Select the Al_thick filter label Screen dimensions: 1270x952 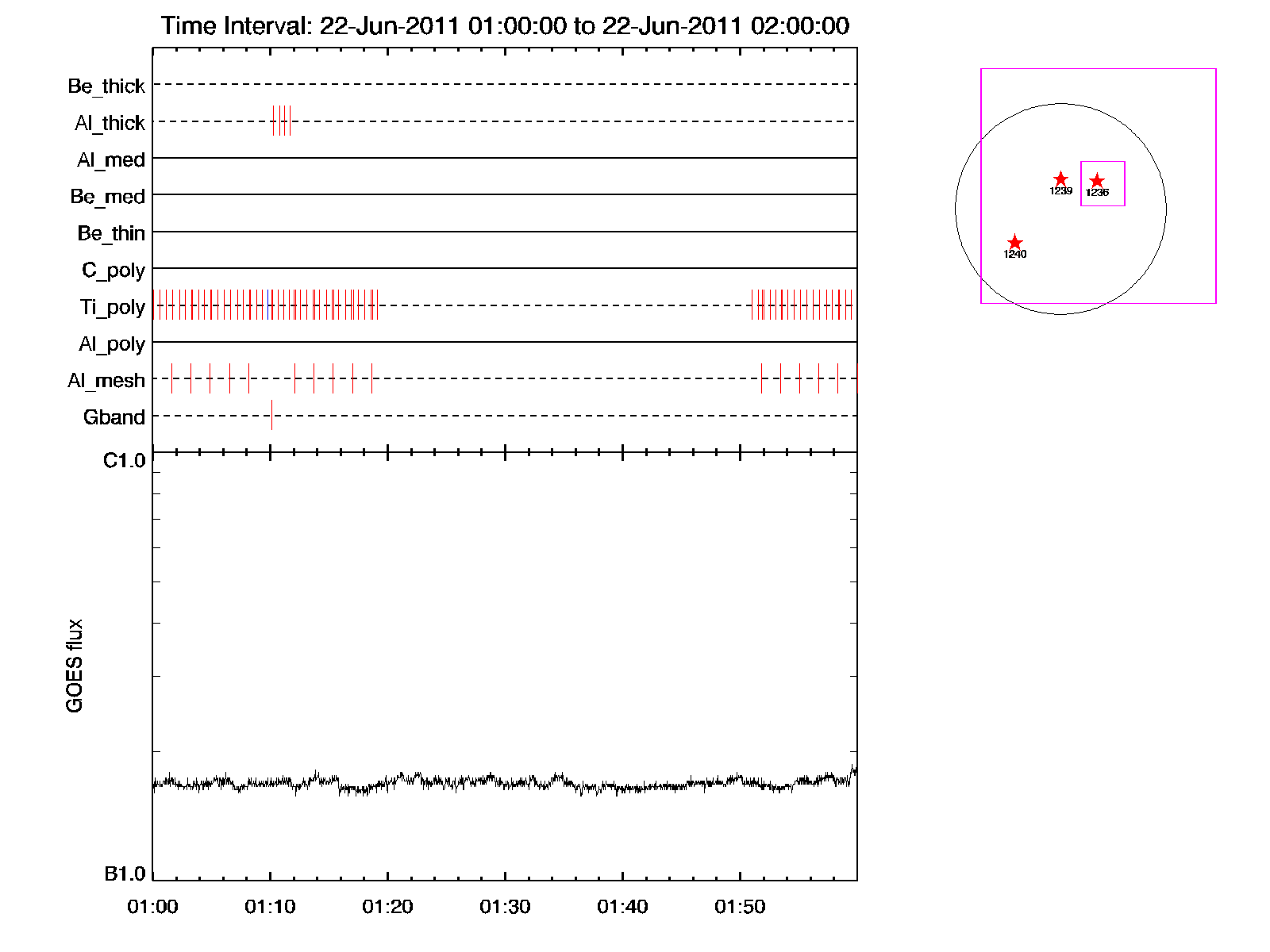tap(110, 123)
